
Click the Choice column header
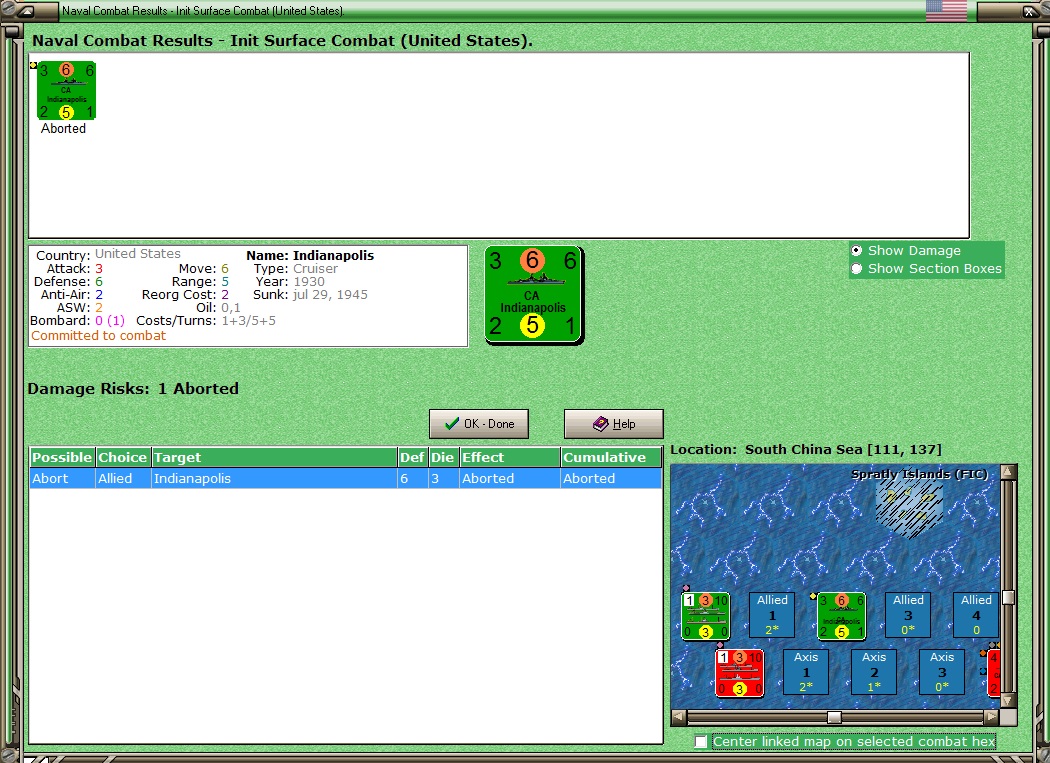123,458
